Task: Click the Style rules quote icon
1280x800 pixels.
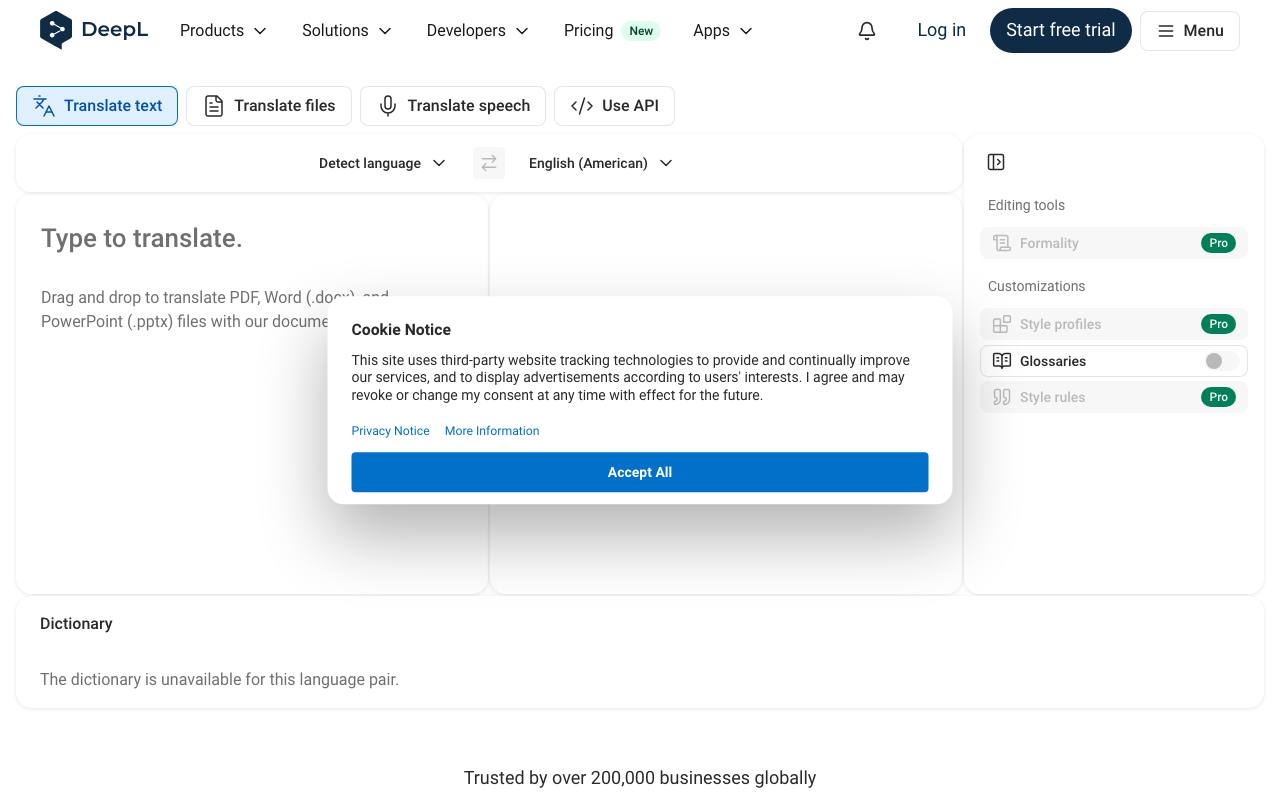Action: point(1002,397)
